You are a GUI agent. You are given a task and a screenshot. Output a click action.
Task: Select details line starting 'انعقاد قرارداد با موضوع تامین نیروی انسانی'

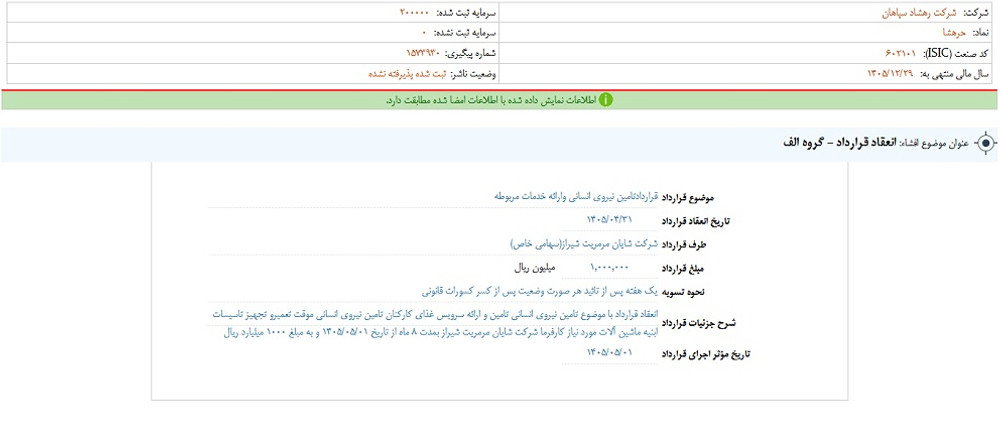click(433, 314)
